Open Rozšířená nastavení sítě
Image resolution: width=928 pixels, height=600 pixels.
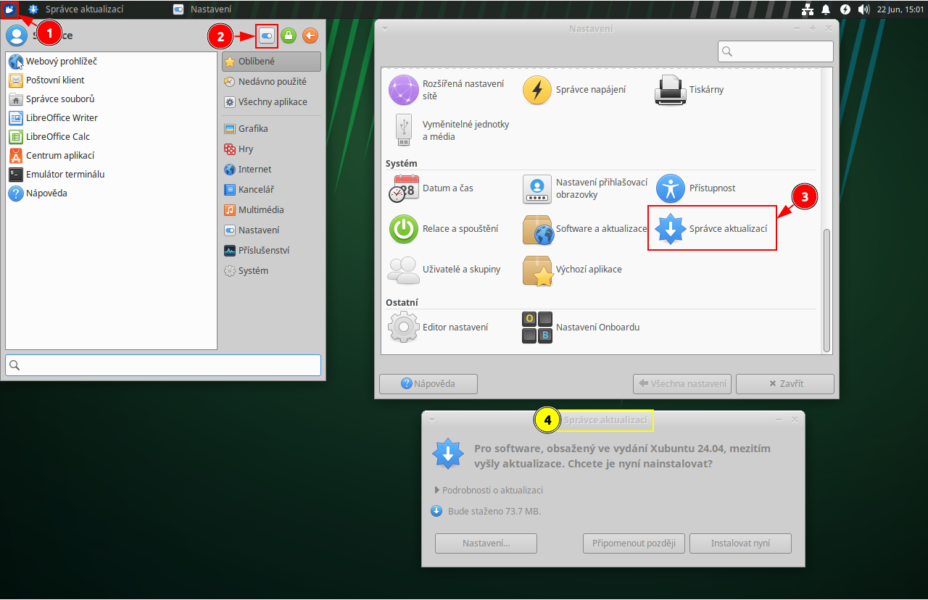click(447, 90)
